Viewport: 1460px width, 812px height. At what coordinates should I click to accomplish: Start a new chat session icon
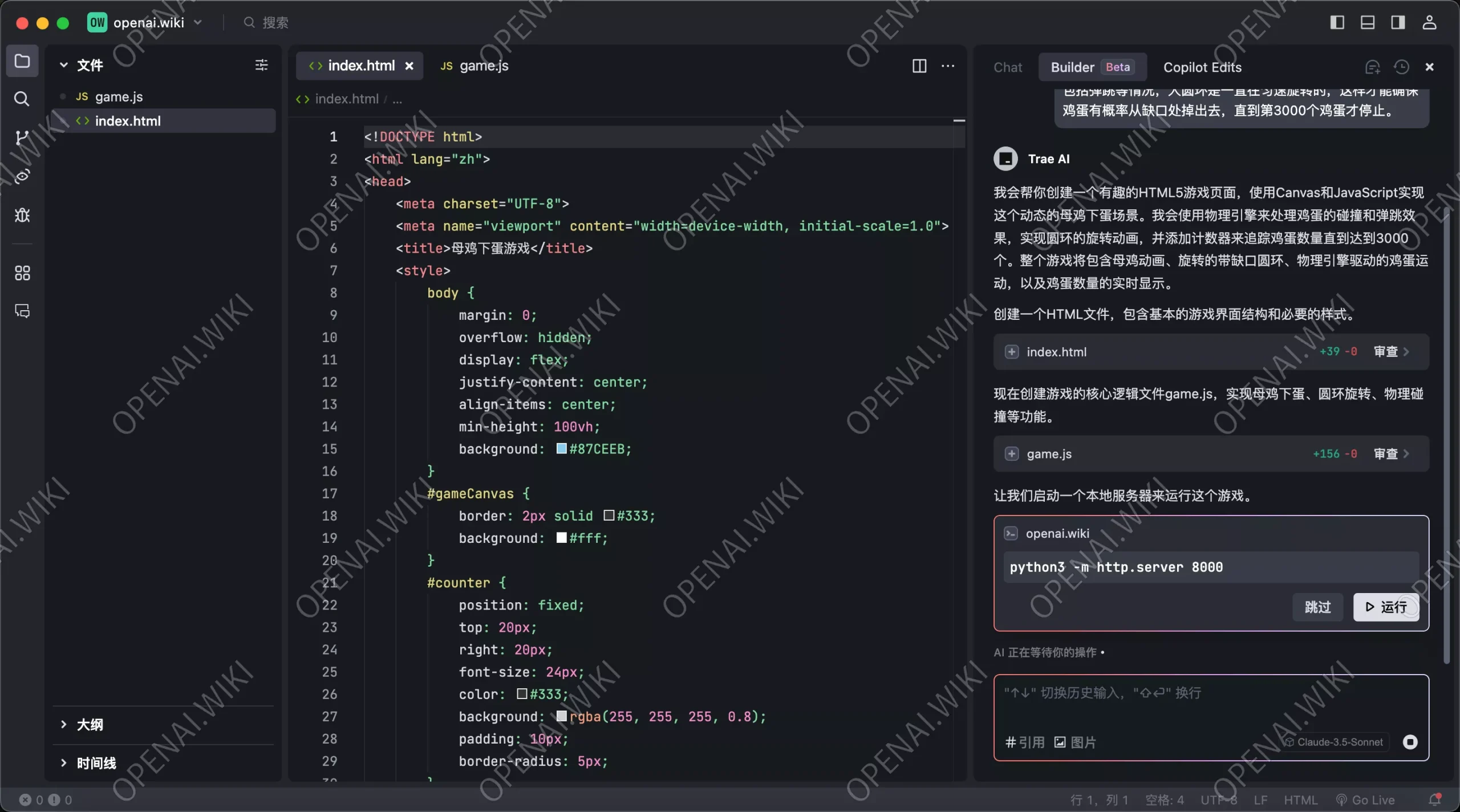(1373, 67)
